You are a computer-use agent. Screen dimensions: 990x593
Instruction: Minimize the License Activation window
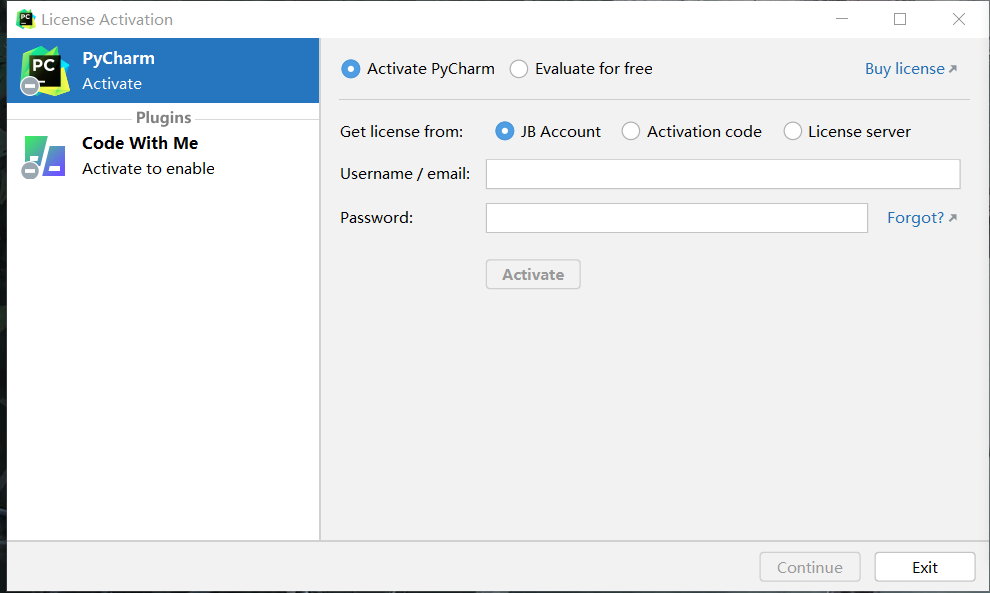click(x=842, y=19)
